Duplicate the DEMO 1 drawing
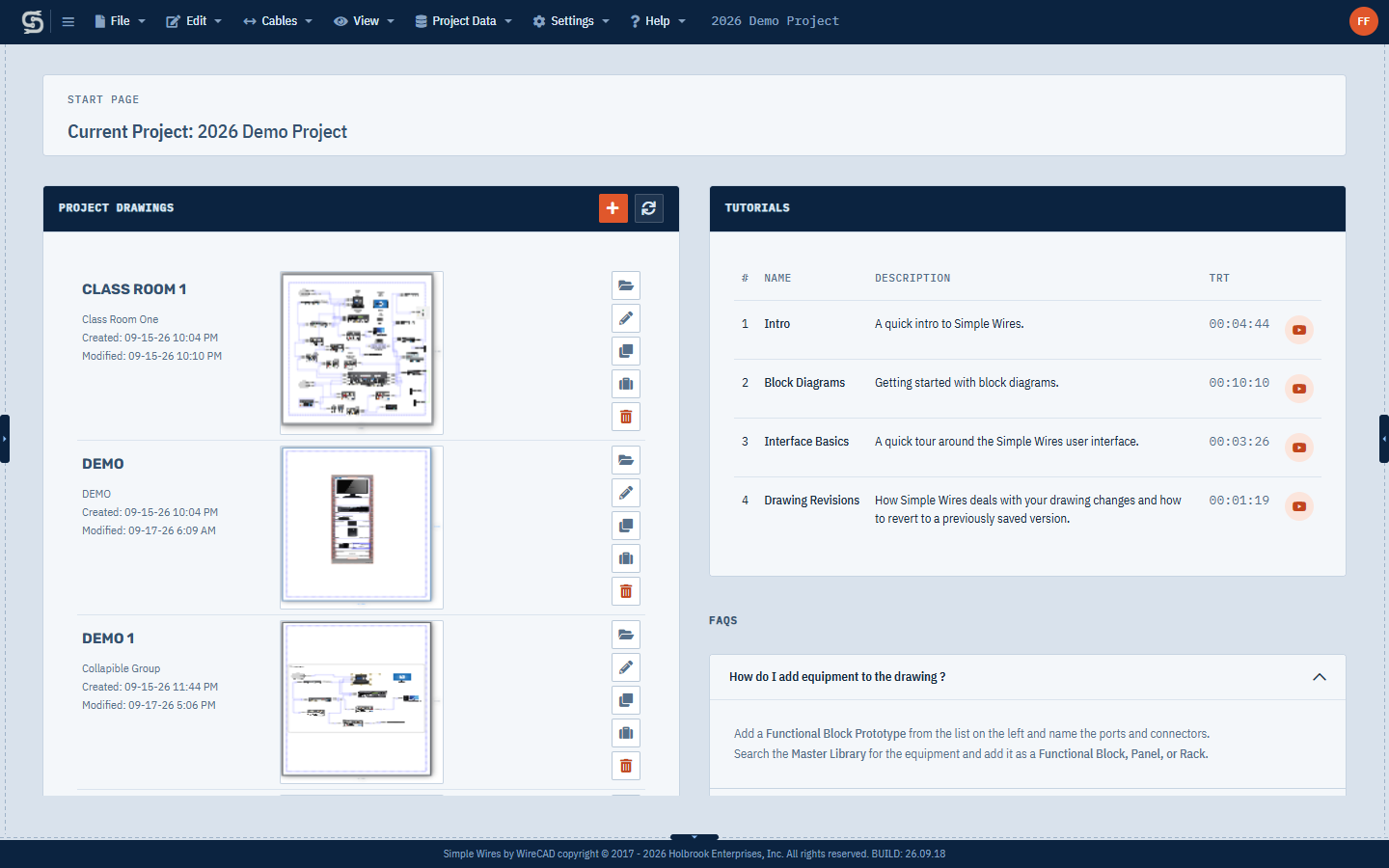 (x=626, y=700)
